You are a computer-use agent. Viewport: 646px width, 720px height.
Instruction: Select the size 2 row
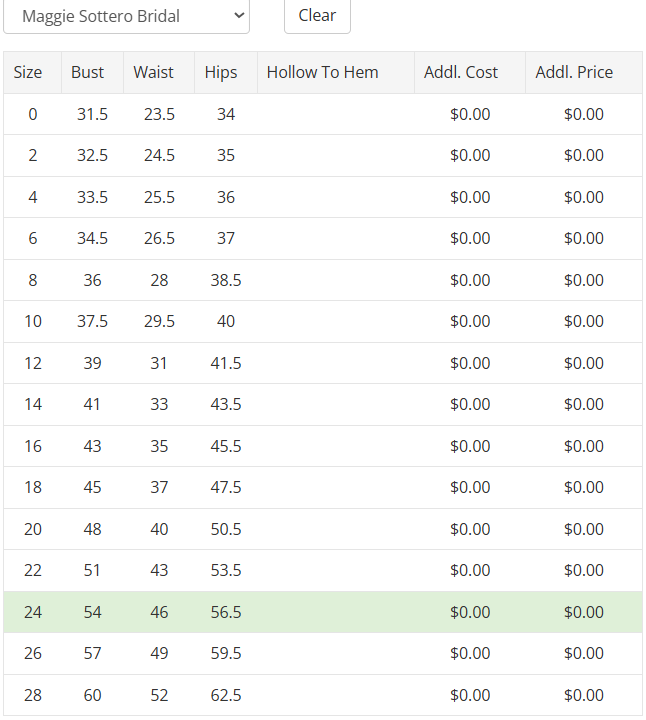(x=323, y=156)
